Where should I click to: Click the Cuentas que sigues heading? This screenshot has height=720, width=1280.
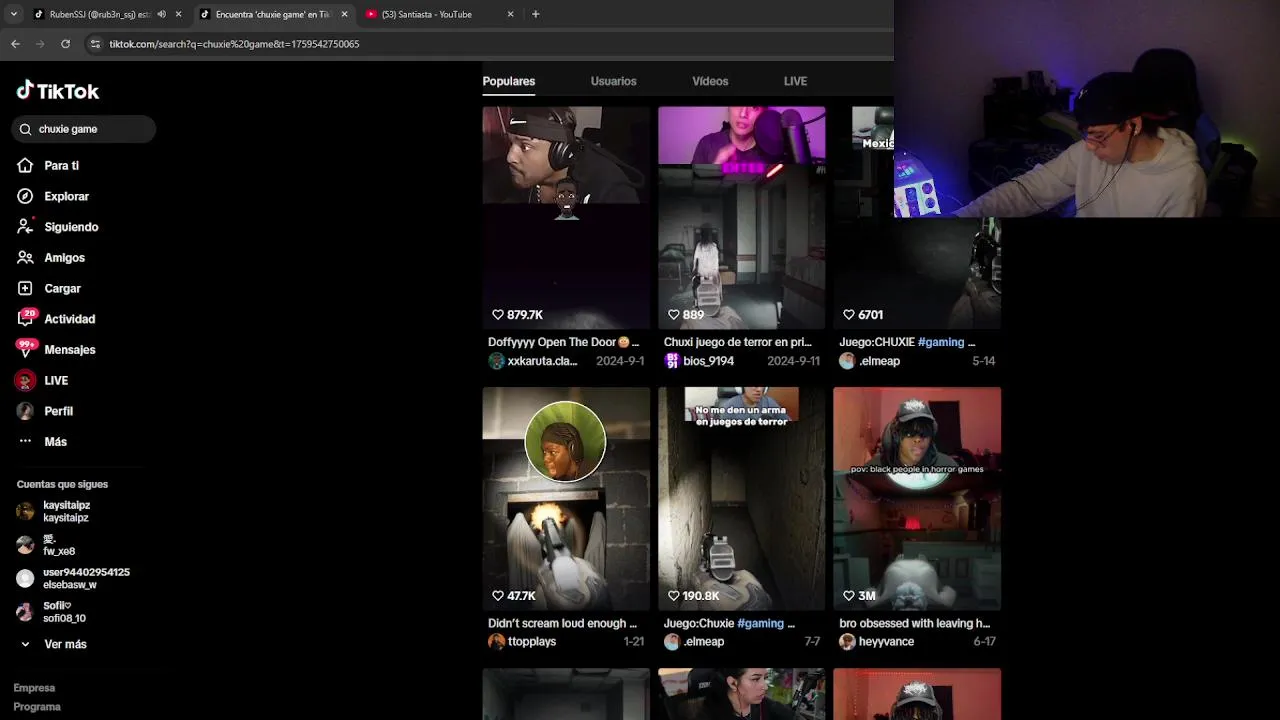point(62,484)
